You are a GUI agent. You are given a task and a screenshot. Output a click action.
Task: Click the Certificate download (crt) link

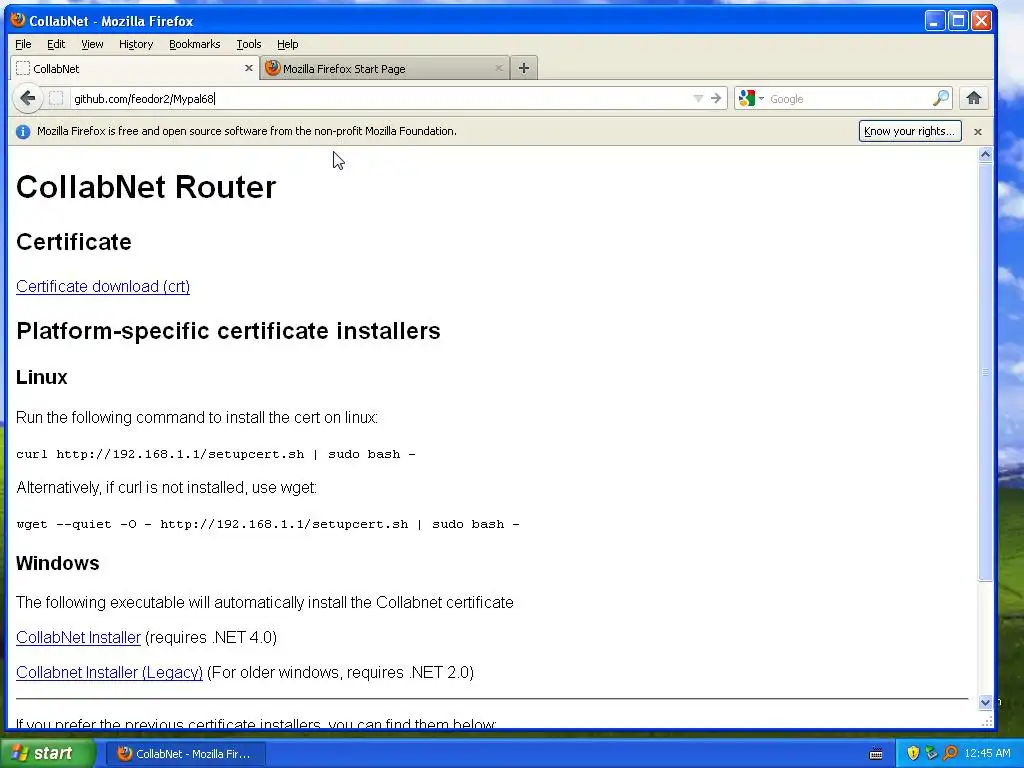tap(103, 287)
